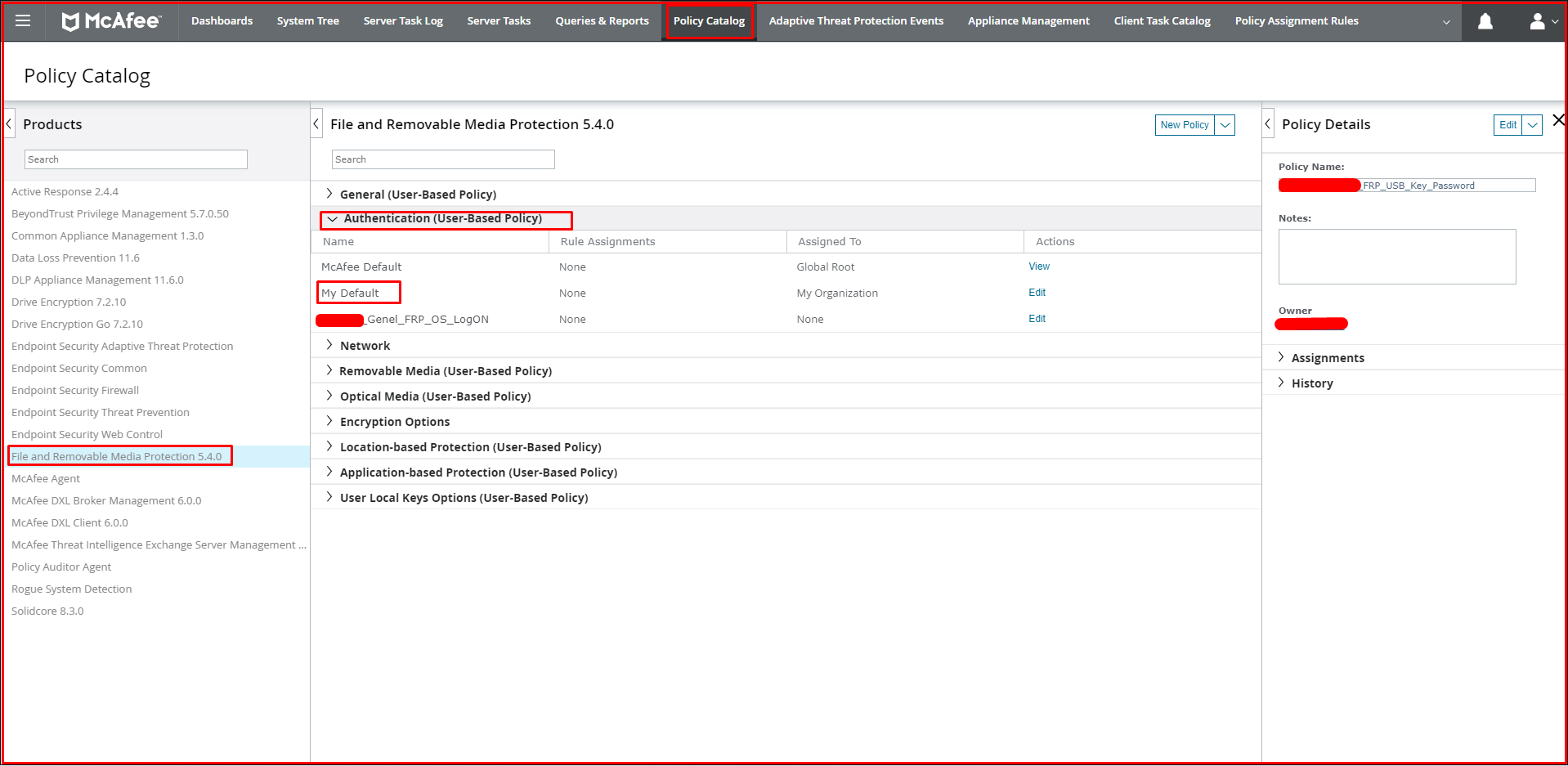Select Endpoint Security Threat Prevention
This screenshot has height=766, width=1568.
101,412
